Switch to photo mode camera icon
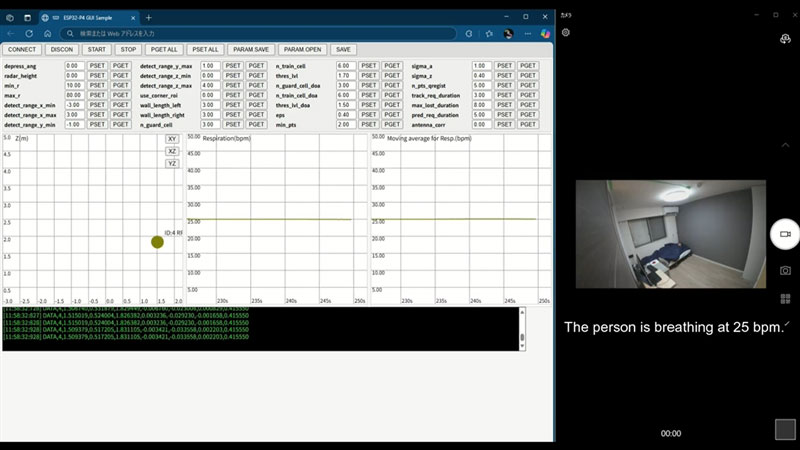Image resolution: width=800 pixels, height=450 pixels. [785, 270]
